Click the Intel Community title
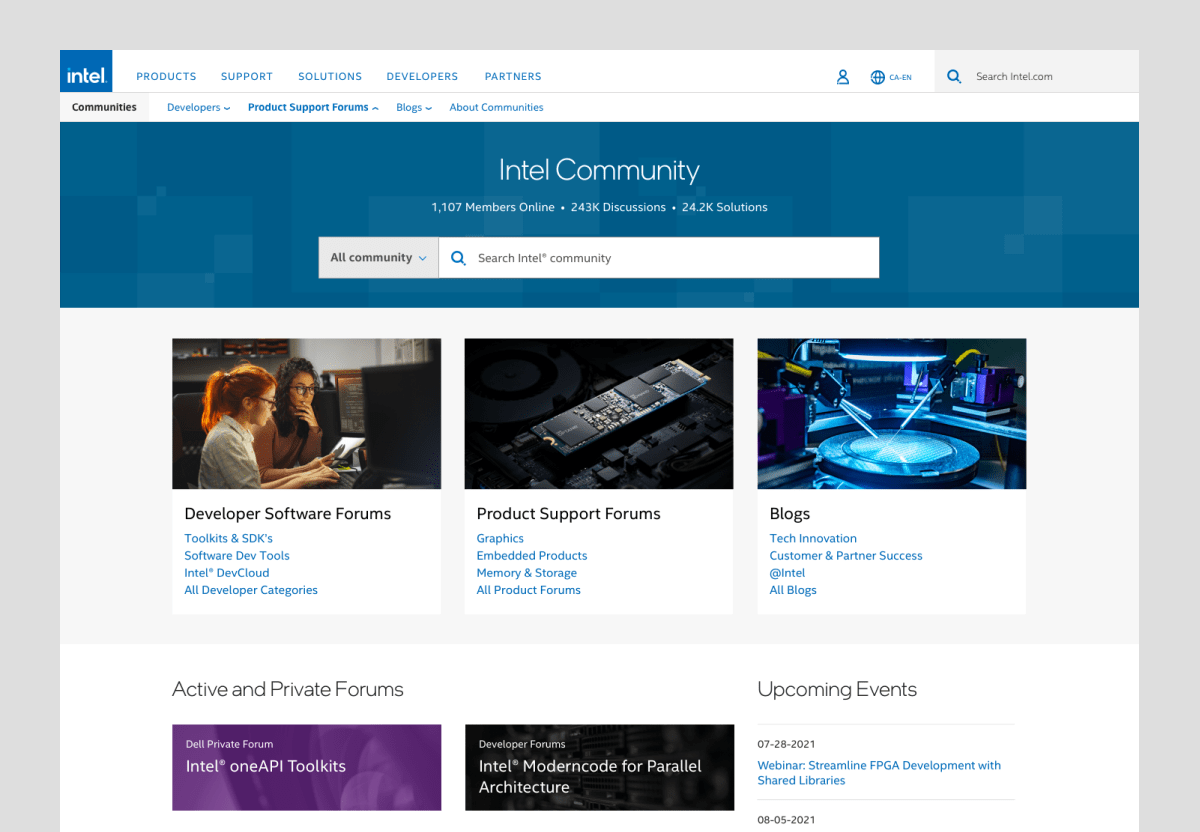This screenshot has height=832, width=1200. tap(599, 170)
